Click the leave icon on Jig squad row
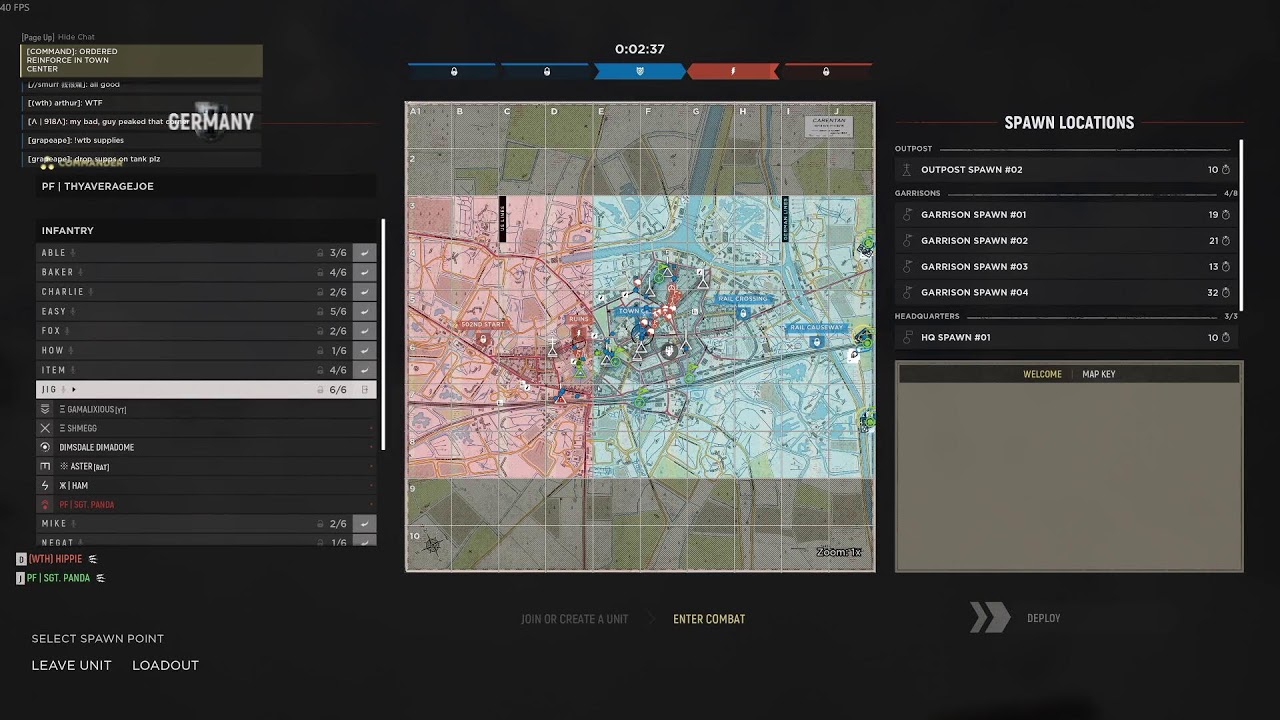This screenshot has width=1280, height=720. tap(364, 390)
